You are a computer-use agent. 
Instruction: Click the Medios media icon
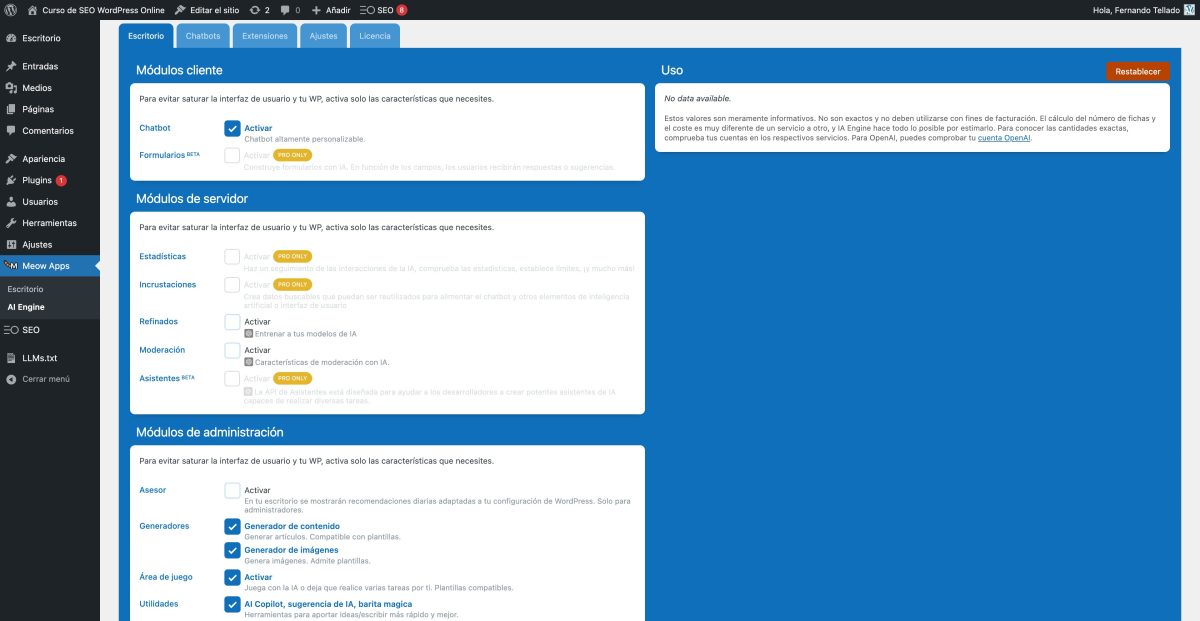click(11, 88)
